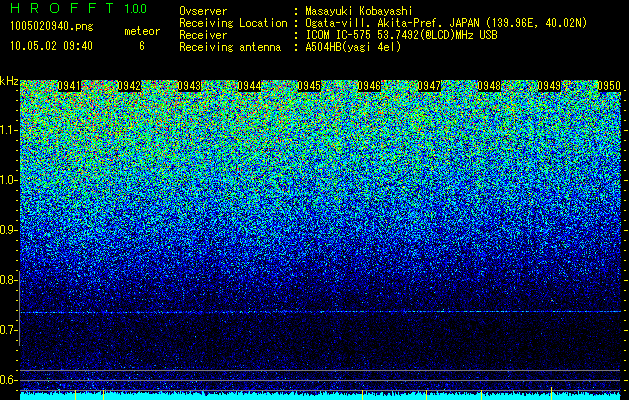Screen dimensions: 629x400
Task: Select the file name 1005020940.png
Action: [x=52, y=26]
